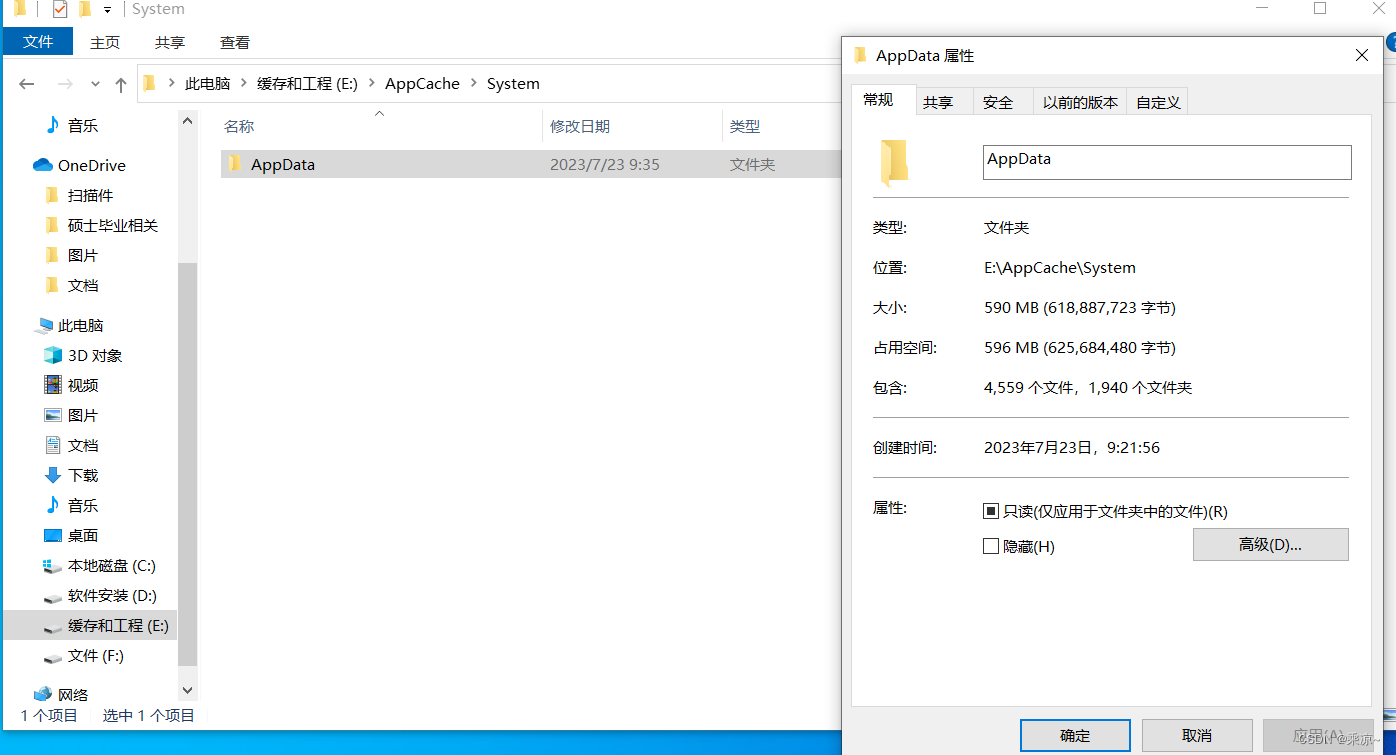
Task: Click AppCache in the address breadcrumb
Action: coord(422,84)
